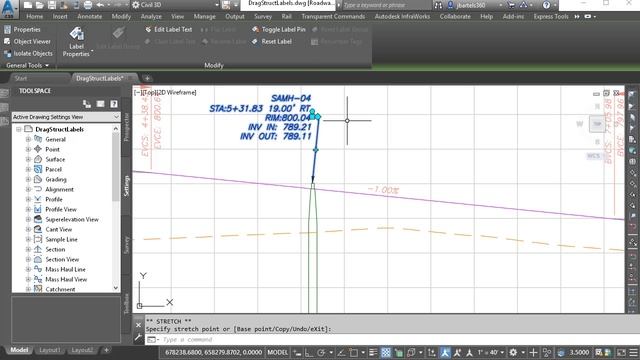This screenshot has width=640, height=360.
Task: Click the MODEL space status bar button
Action: (278, 353)
